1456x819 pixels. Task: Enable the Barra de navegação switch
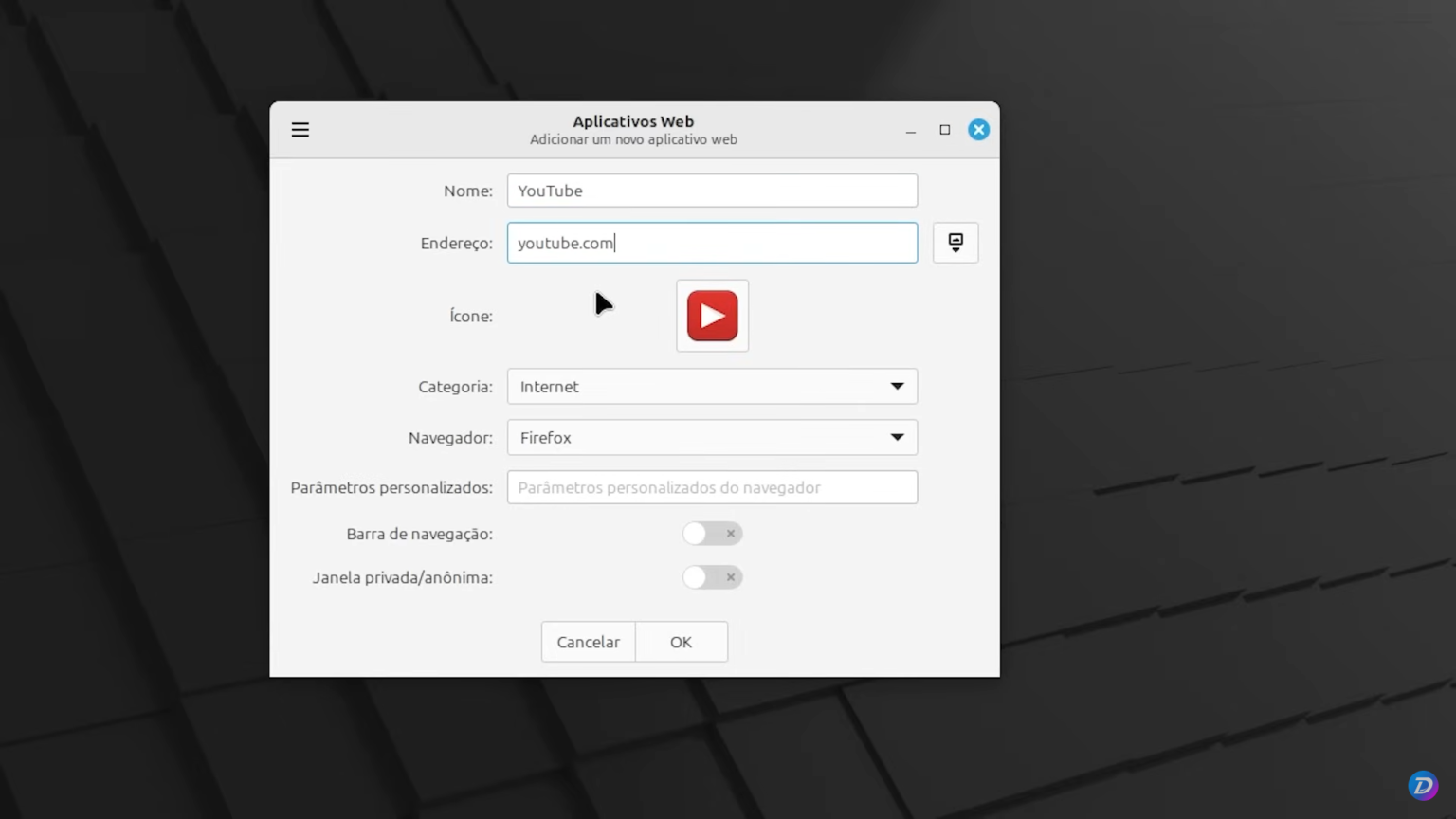click(x=712, y=534)
